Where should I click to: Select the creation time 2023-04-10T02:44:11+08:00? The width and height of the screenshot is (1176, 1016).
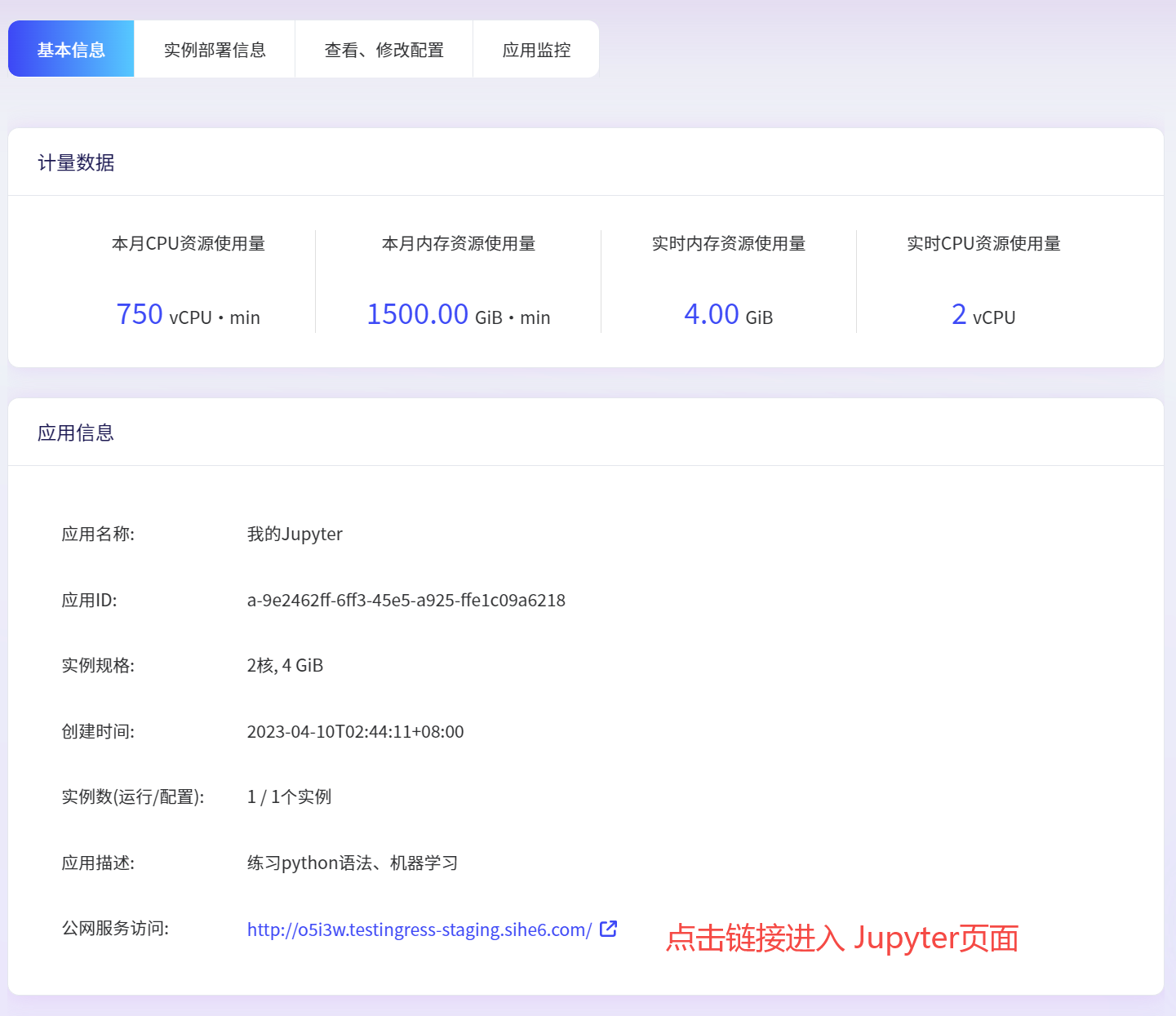355,732
